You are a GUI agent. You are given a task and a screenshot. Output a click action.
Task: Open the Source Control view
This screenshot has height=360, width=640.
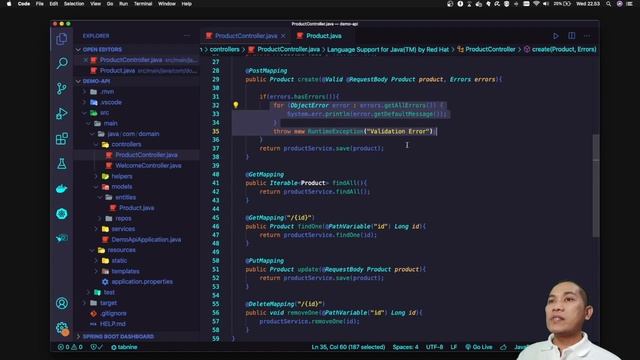62,88
